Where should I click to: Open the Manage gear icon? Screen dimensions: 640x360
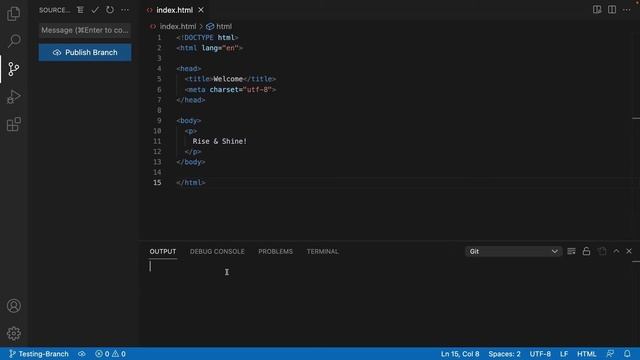point(13,333)
